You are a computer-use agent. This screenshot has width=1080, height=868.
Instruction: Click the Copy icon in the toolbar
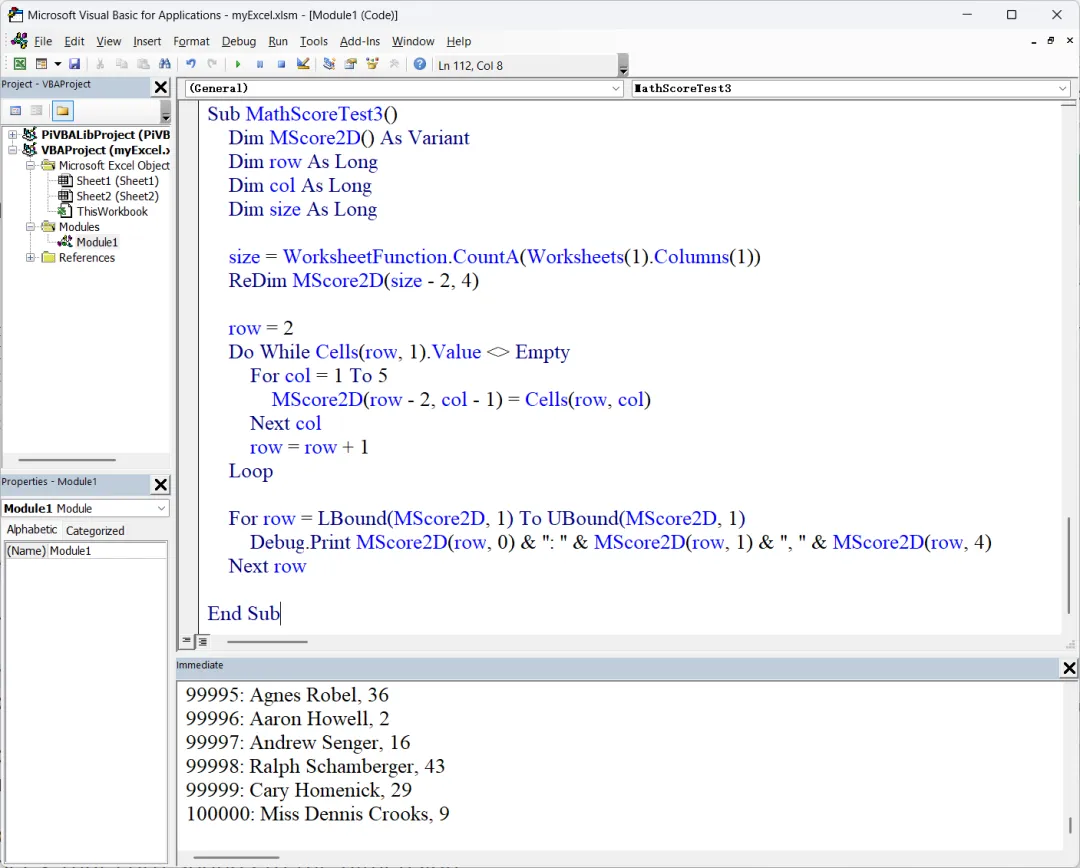click(x=122, y=64)
